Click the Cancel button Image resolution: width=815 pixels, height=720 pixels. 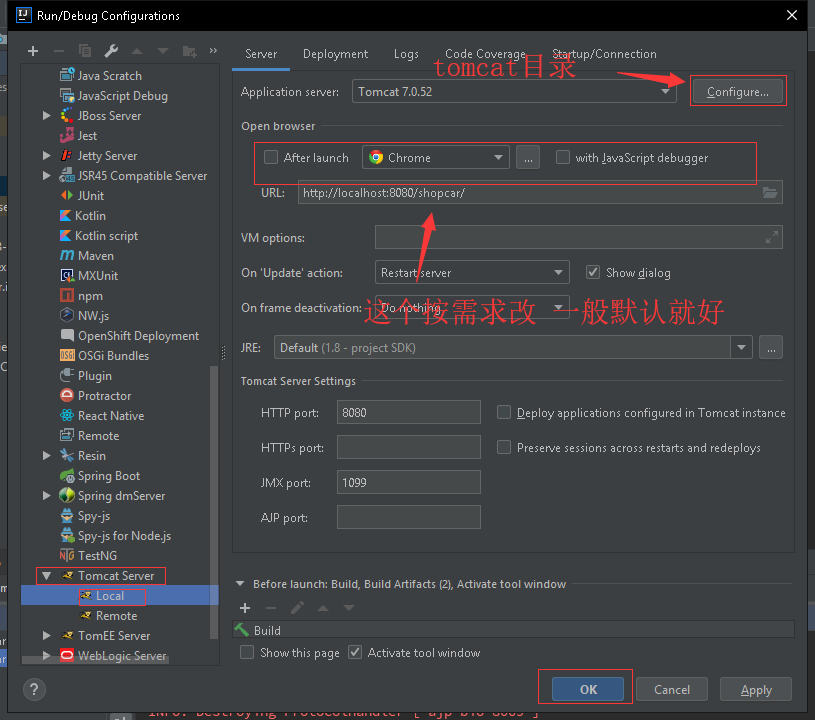point(672,689)
